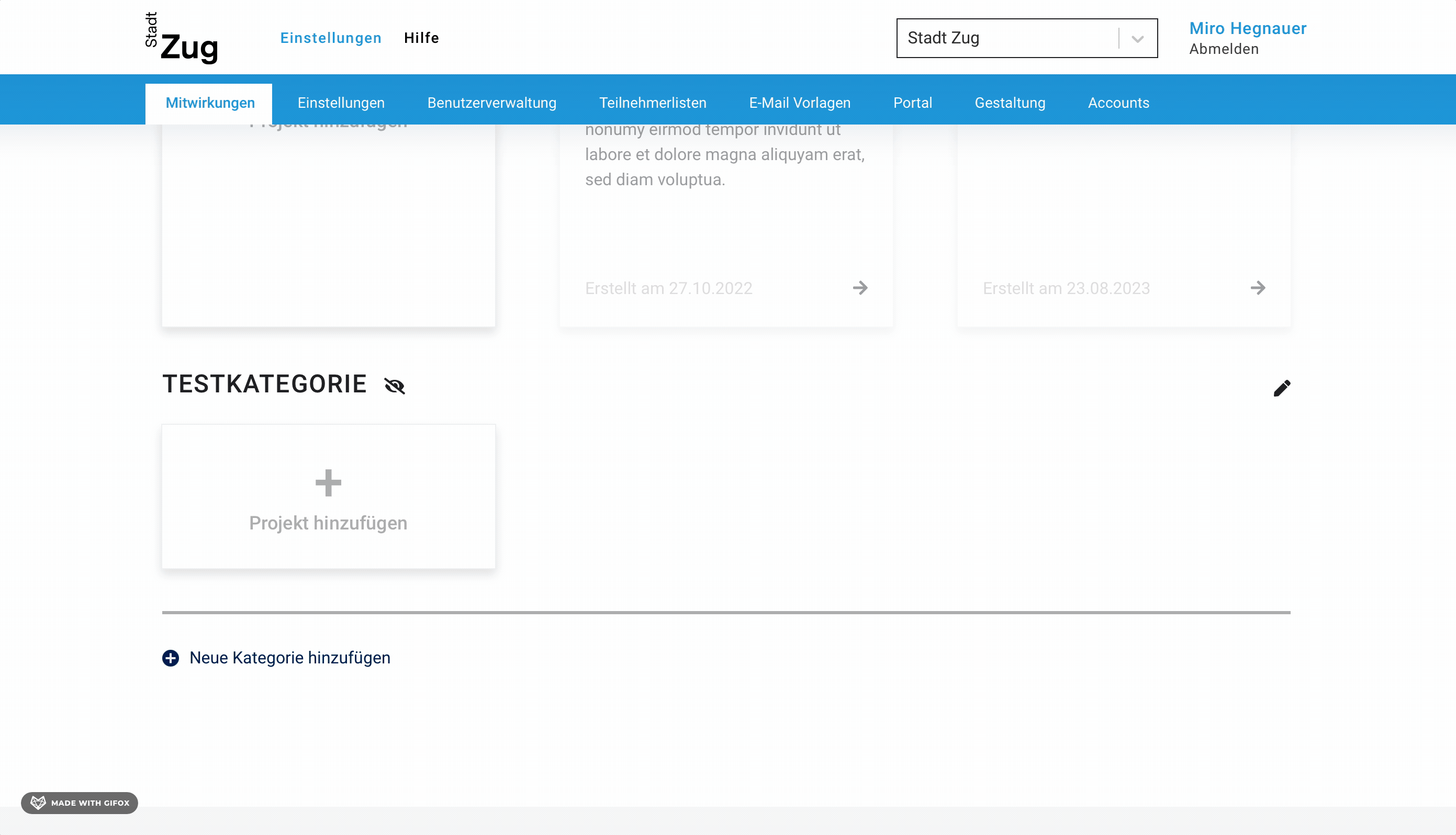
Task: Open the Stadt Zug account dropdown
Action: [x=1027, y=38]
